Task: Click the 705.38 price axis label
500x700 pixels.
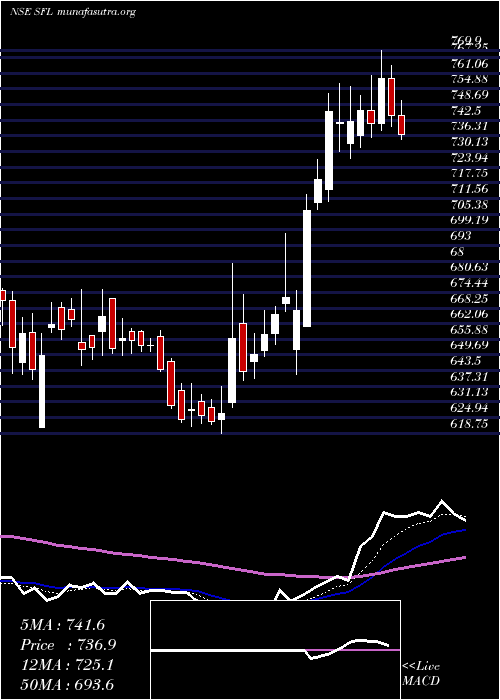Action: click(x=469, y=204)
